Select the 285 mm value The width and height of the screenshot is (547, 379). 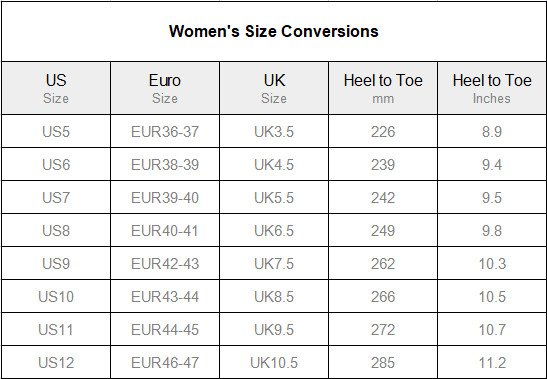[383, 363]
